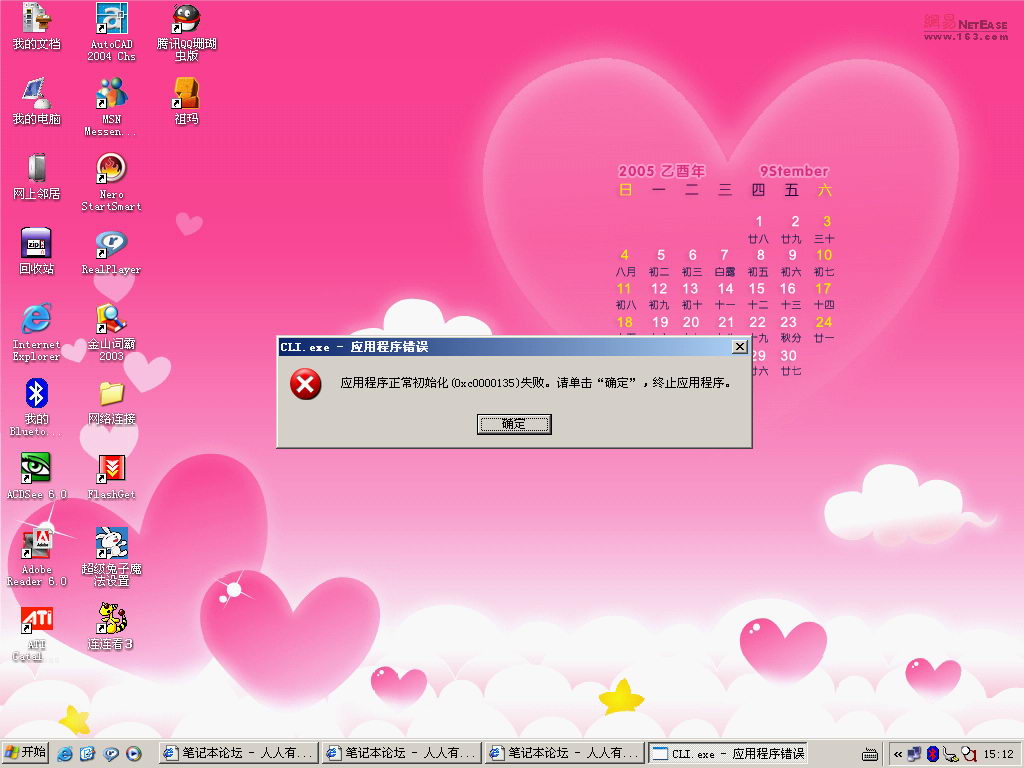Launch the RealPlayer quick launch icon
This screenshot has width=1024, height=768.
pos(111,754)
